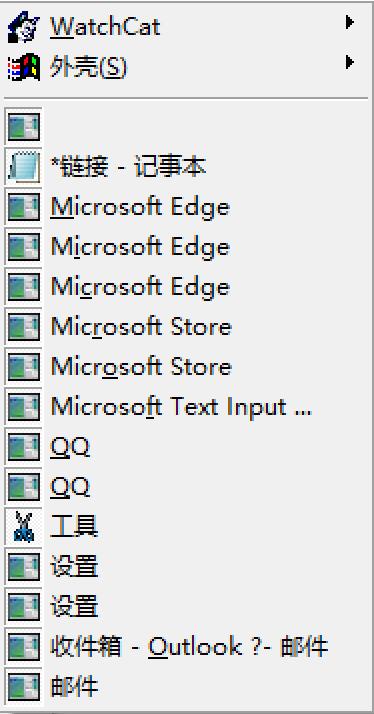374x714 pixels.
Task: Choose Microsoft Edge with underlined c
Action: (187, 287)
